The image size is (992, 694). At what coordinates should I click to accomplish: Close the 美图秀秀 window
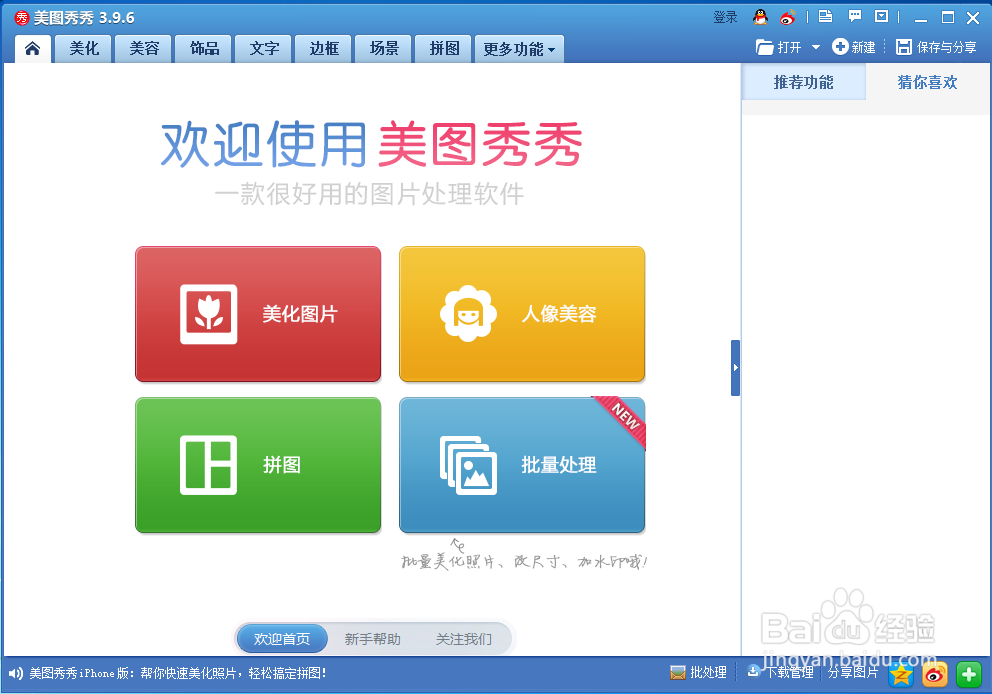click(974, 18)
